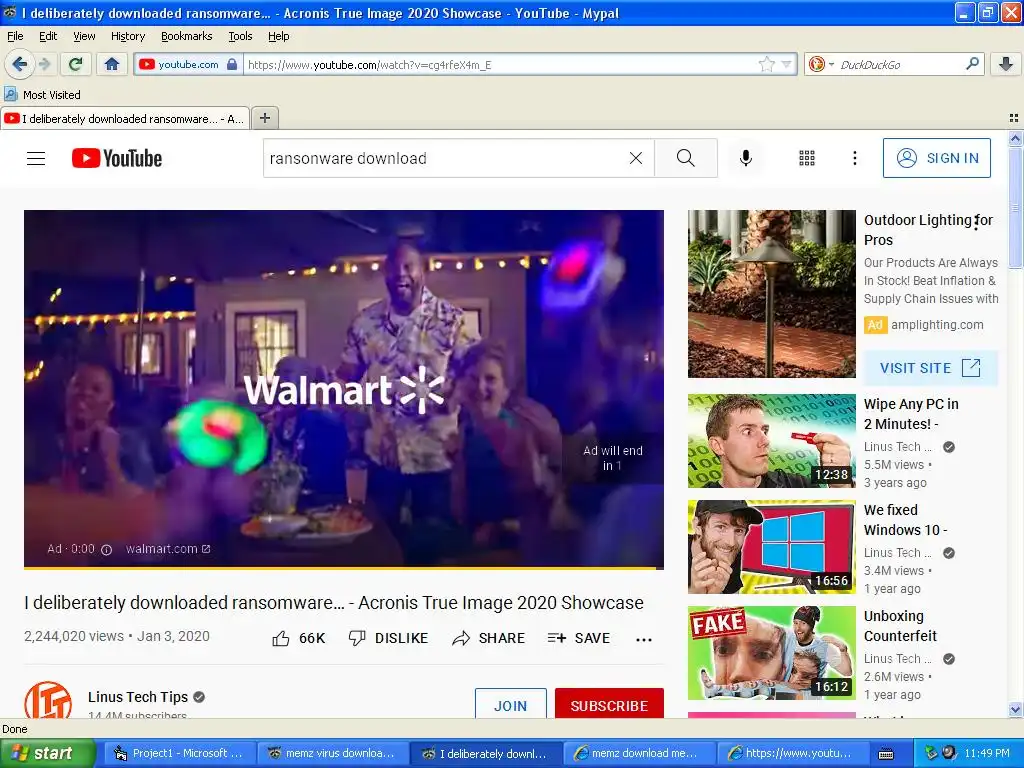Go to the YouTube home logo

pyautogui.click(x=117, y=158)
